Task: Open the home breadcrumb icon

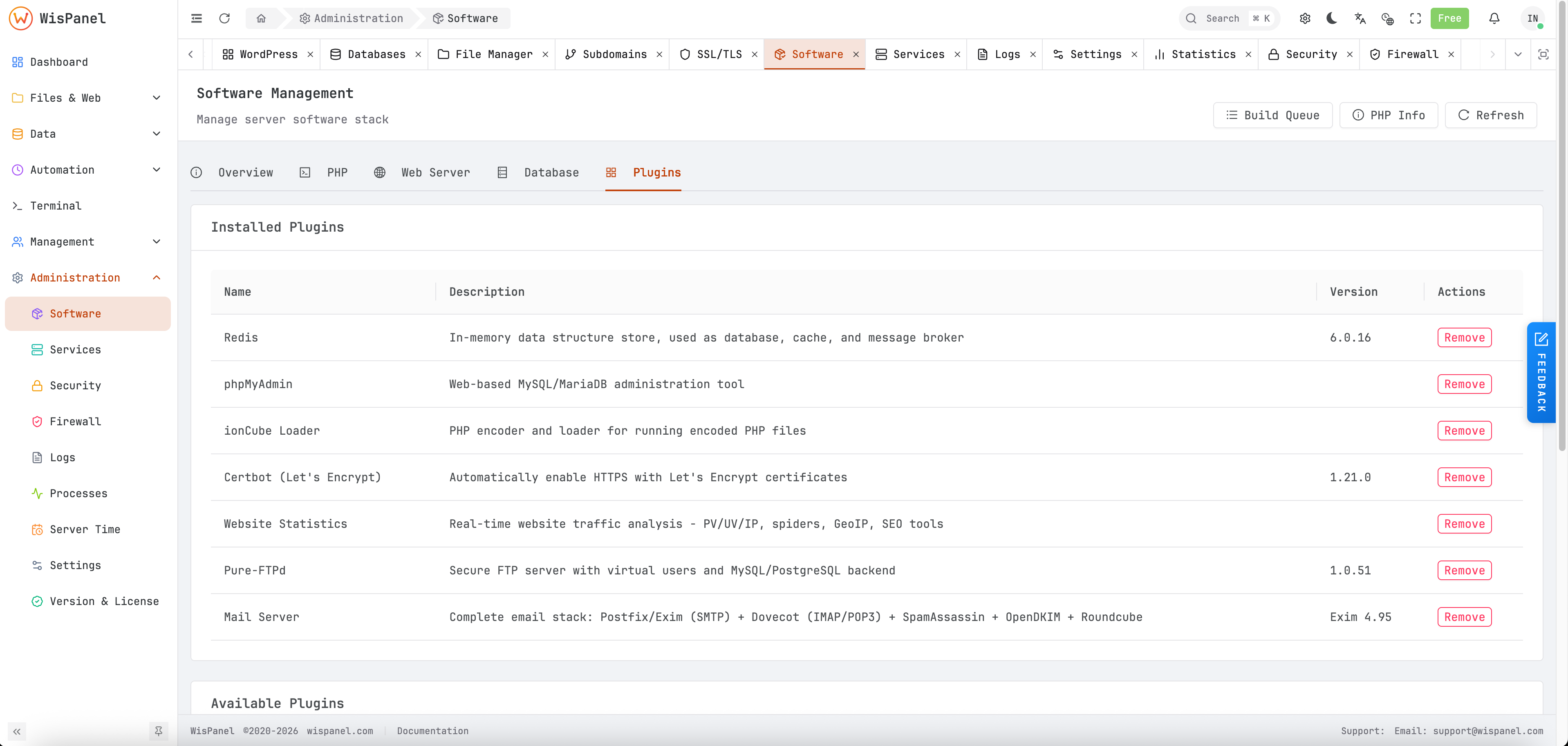Action: (262, 18)
